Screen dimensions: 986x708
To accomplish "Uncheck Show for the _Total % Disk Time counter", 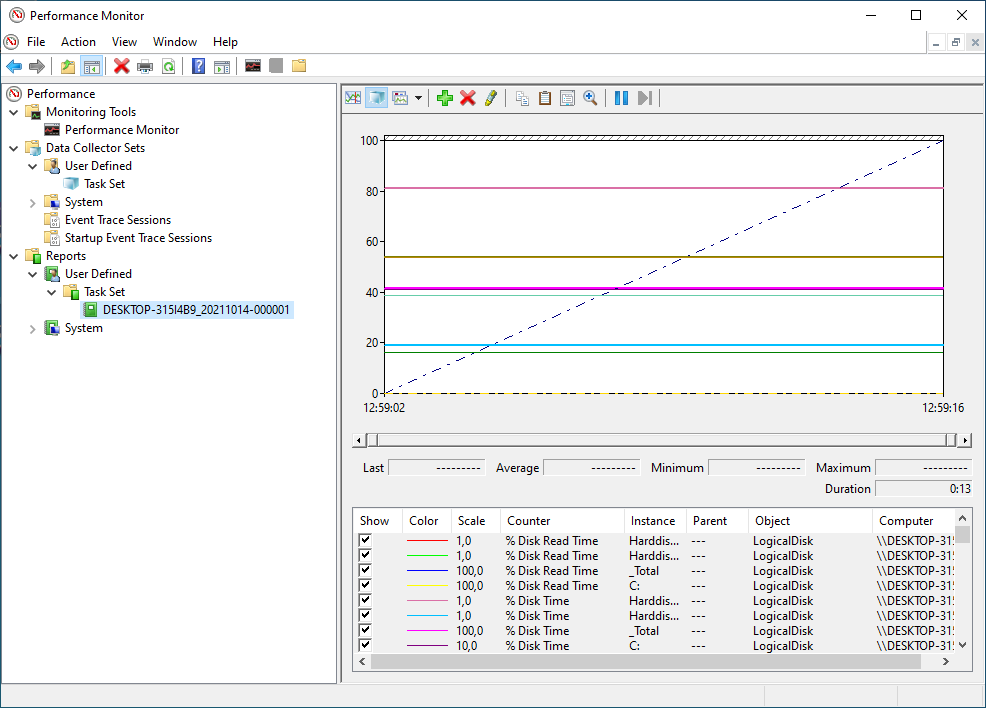I will [x=365, y=630].
